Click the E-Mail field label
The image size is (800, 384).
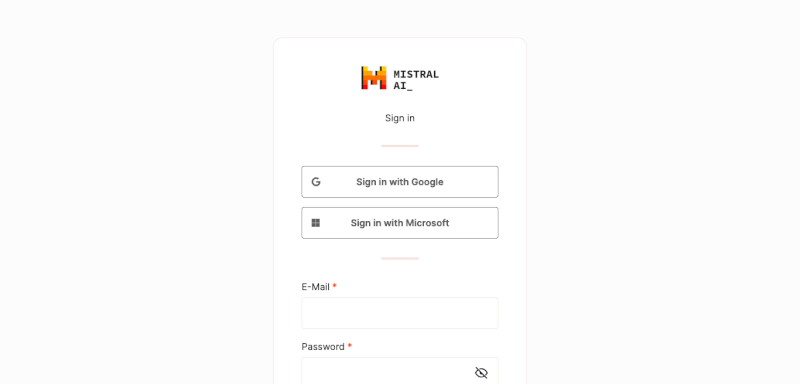tap(315, 287)
